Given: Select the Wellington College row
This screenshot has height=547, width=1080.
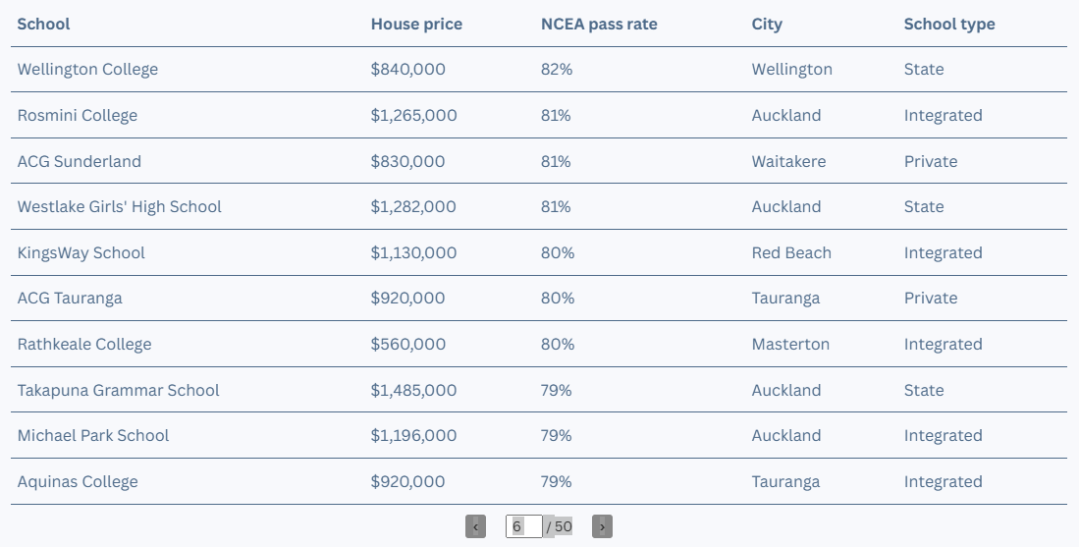Looking at the screenshot, I should (539, 69).
